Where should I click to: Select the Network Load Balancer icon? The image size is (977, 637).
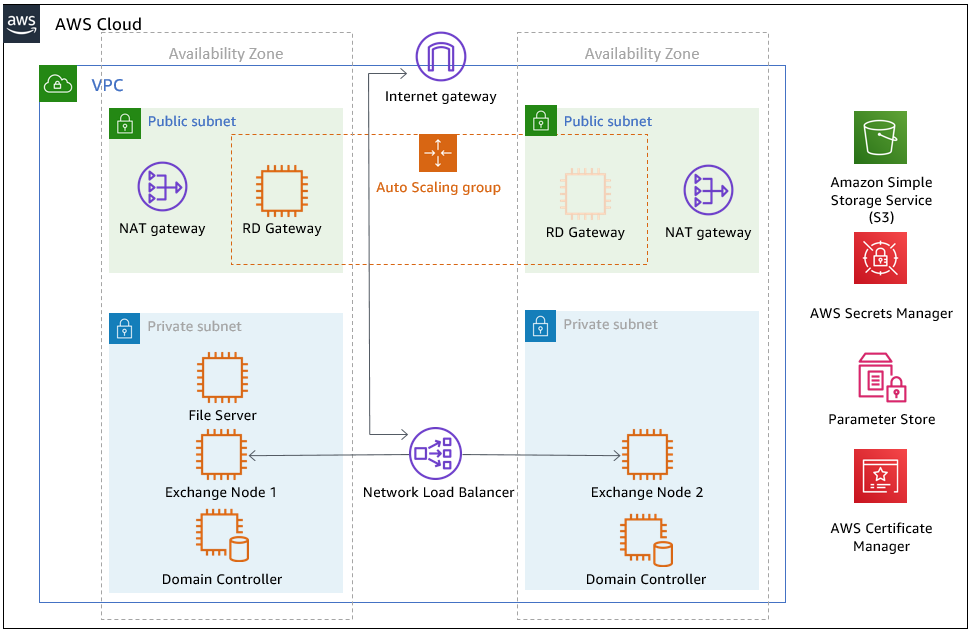(x=436, y=453)
